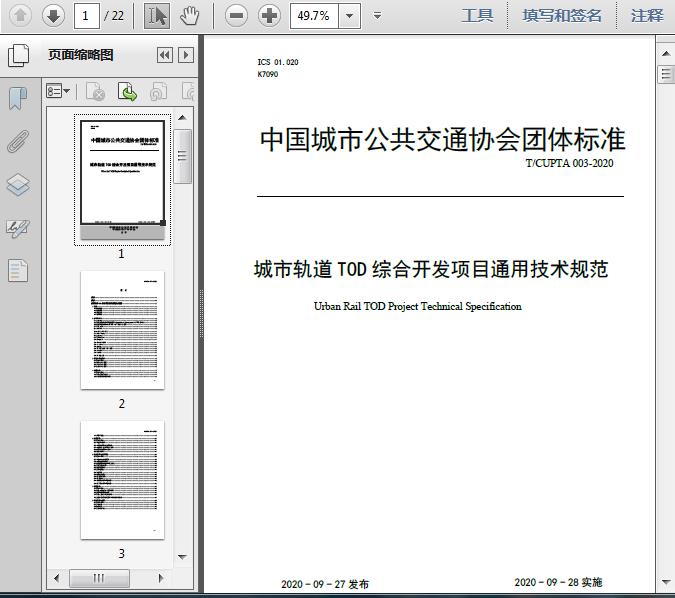The width and height of the screenshot is (675, 598).
Task: Go to previous page arrow button
Action: [20, 16]
